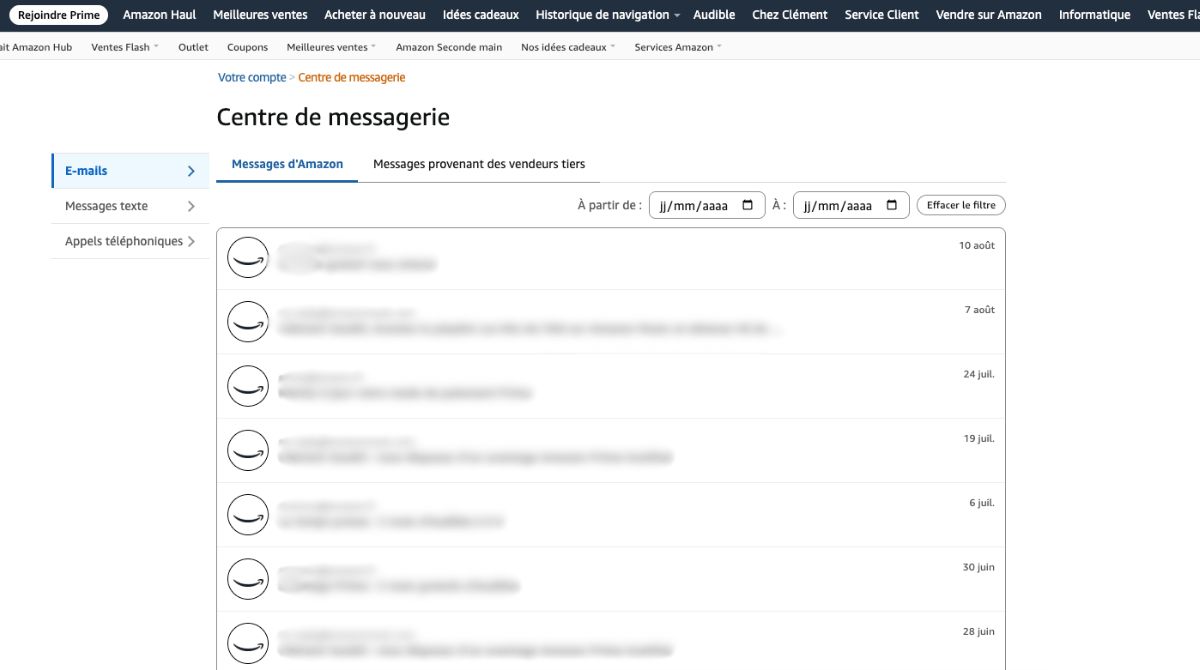
Task: Expand the Ventes Flash submenu
Action: [125, 47]
